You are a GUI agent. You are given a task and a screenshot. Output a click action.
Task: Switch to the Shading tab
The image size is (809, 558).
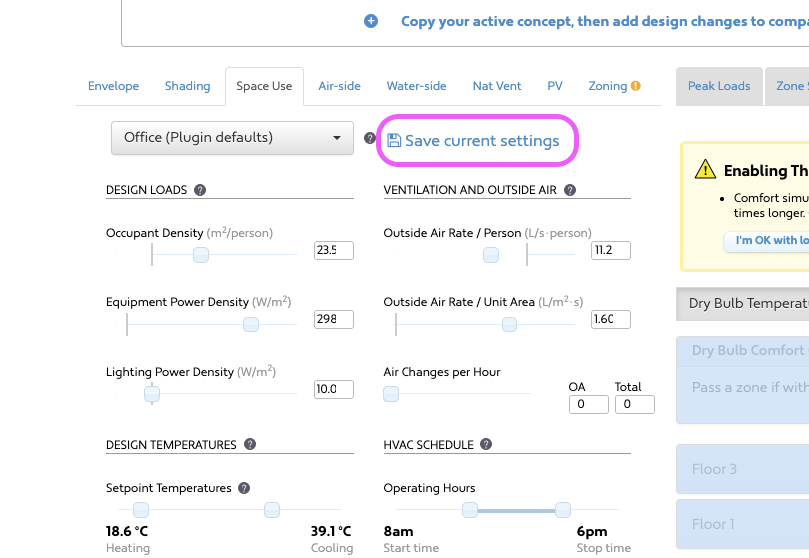point(187,86)
